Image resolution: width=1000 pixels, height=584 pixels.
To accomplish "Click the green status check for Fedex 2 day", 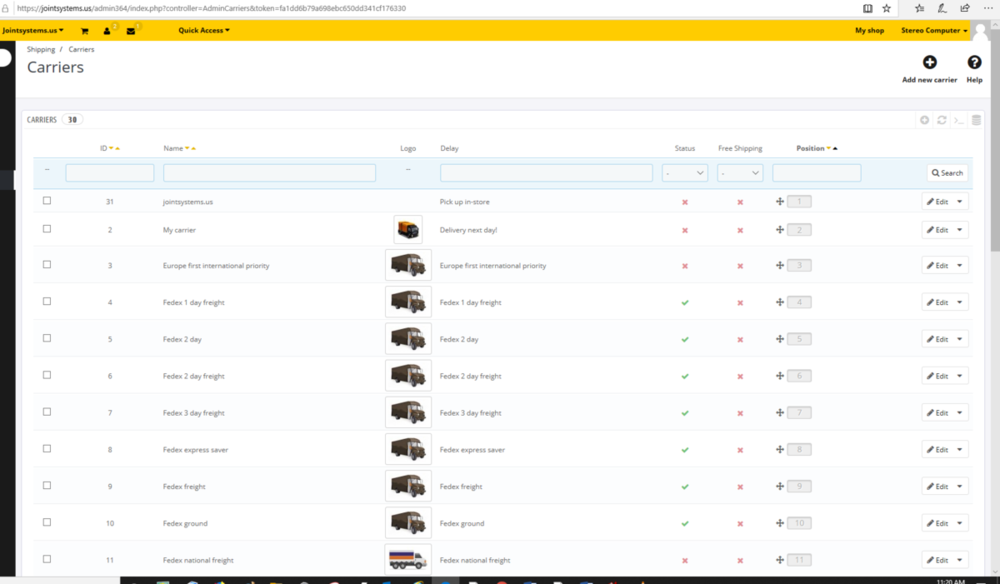I will tap(685, 339).
